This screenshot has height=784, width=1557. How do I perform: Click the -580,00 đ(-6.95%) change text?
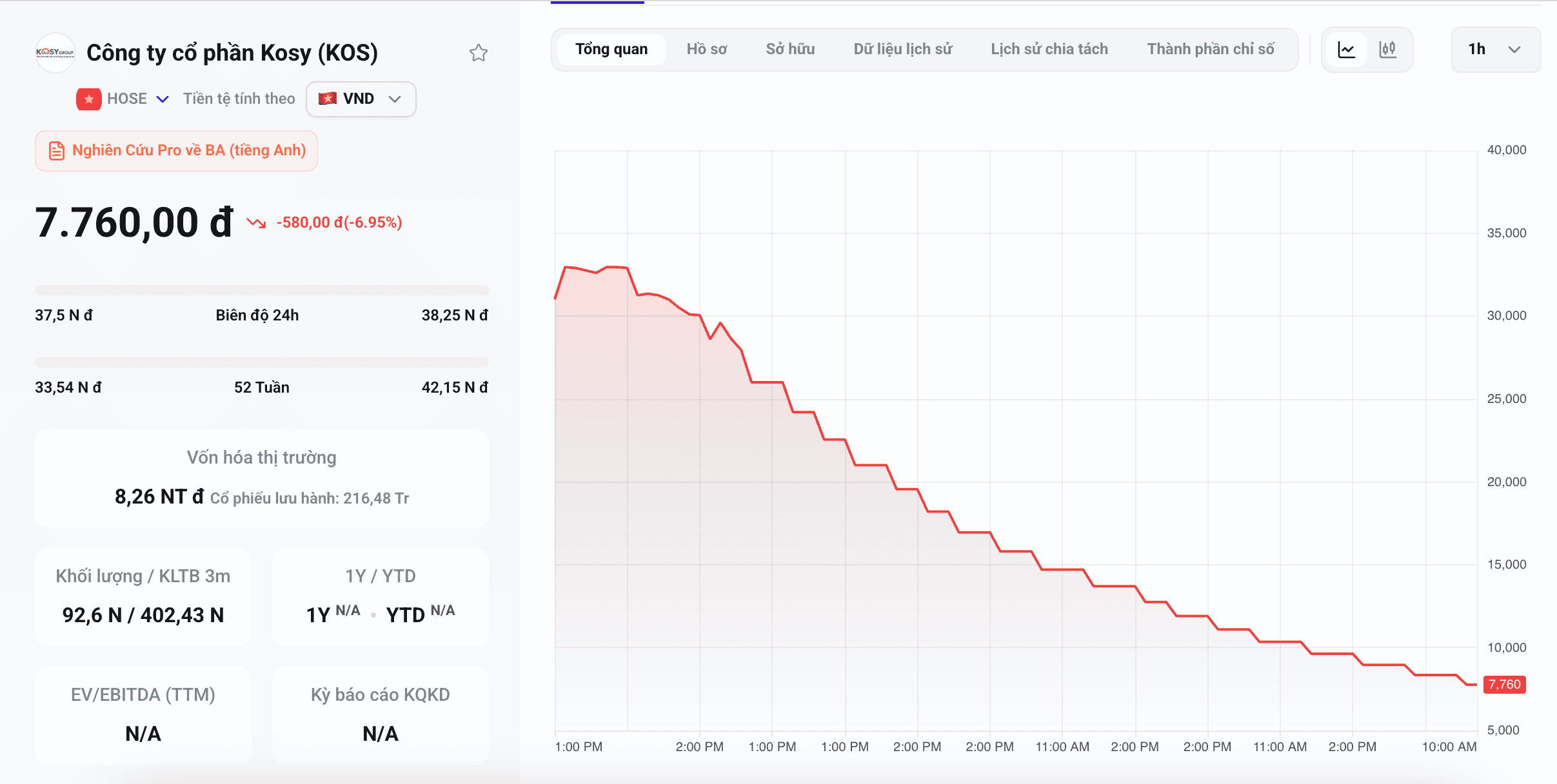[339, 223]
